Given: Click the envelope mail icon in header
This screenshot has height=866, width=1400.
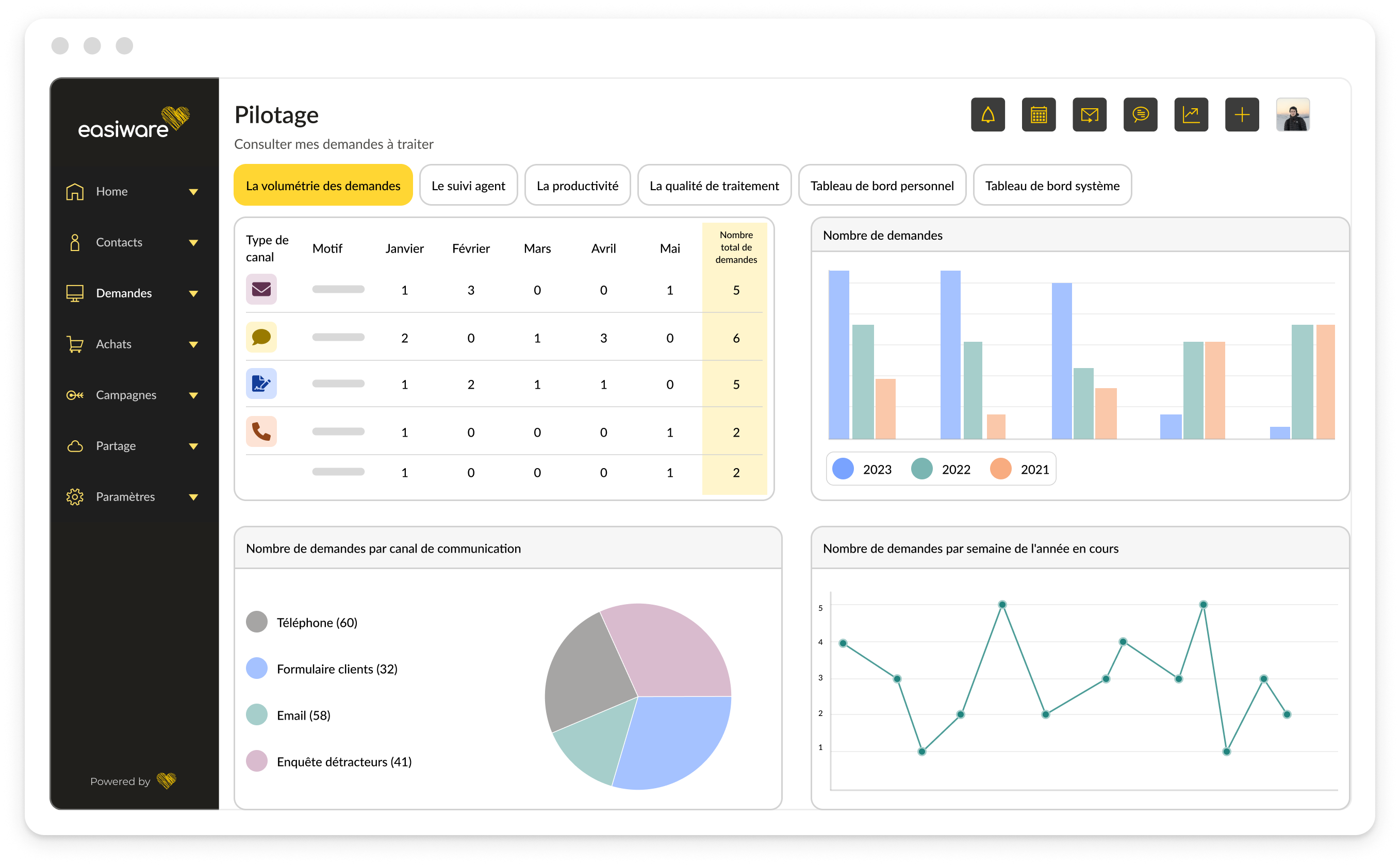Looking at the screenshot, I should (x=1089, y=114).
